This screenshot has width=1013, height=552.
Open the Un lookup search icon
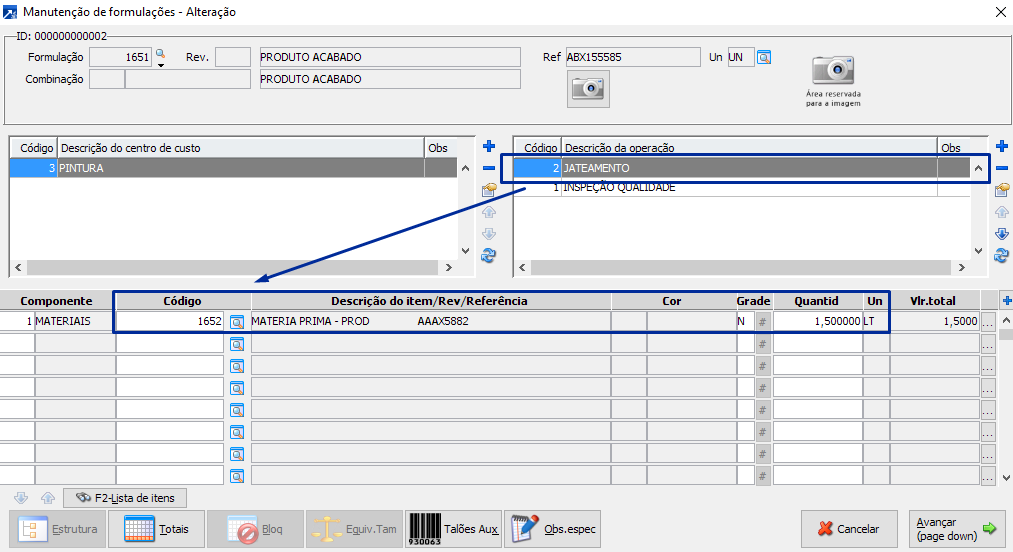tap(764, 58)
